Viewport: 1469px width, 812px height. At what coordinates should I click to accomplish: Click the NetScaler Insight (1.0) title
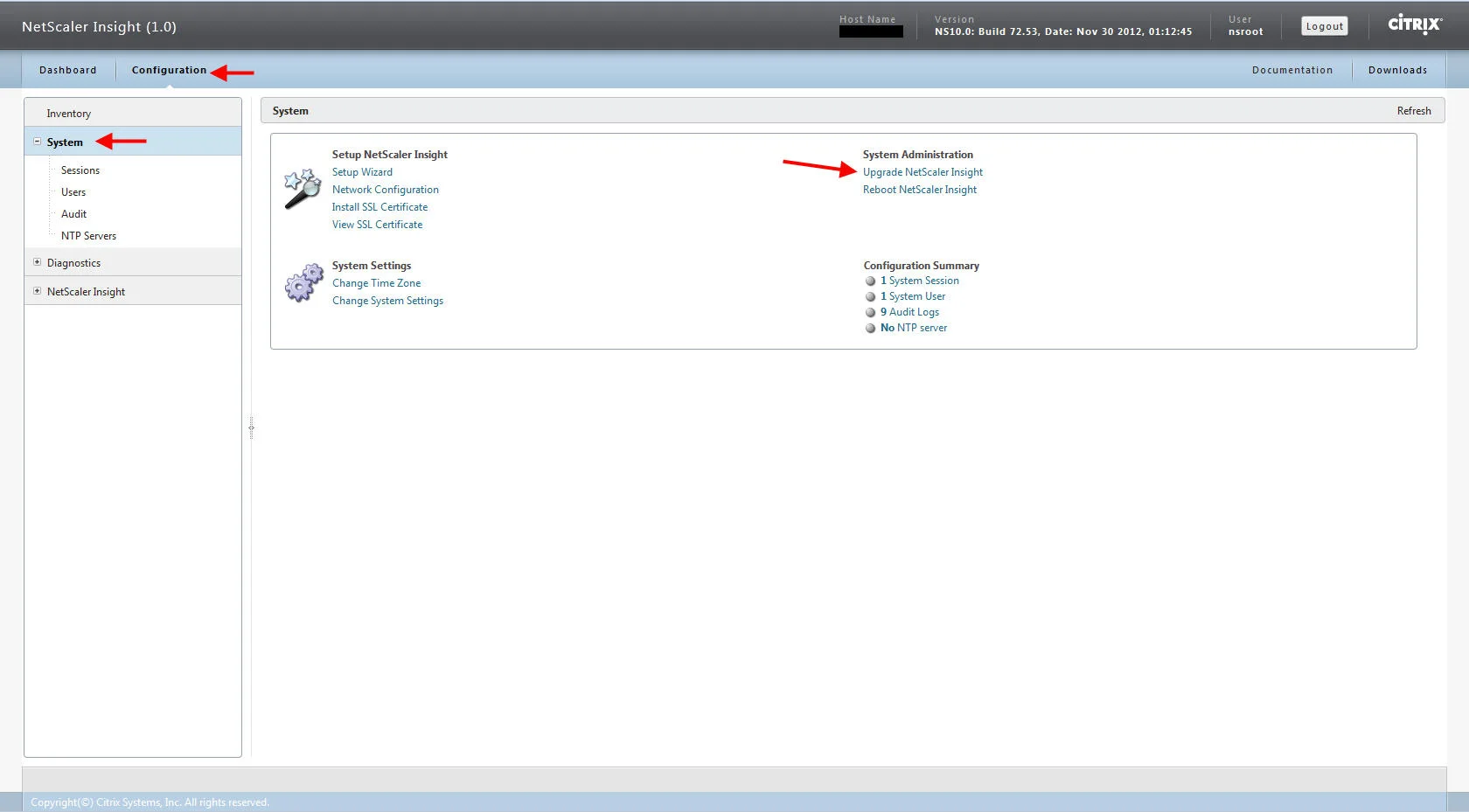coord(99,26)
